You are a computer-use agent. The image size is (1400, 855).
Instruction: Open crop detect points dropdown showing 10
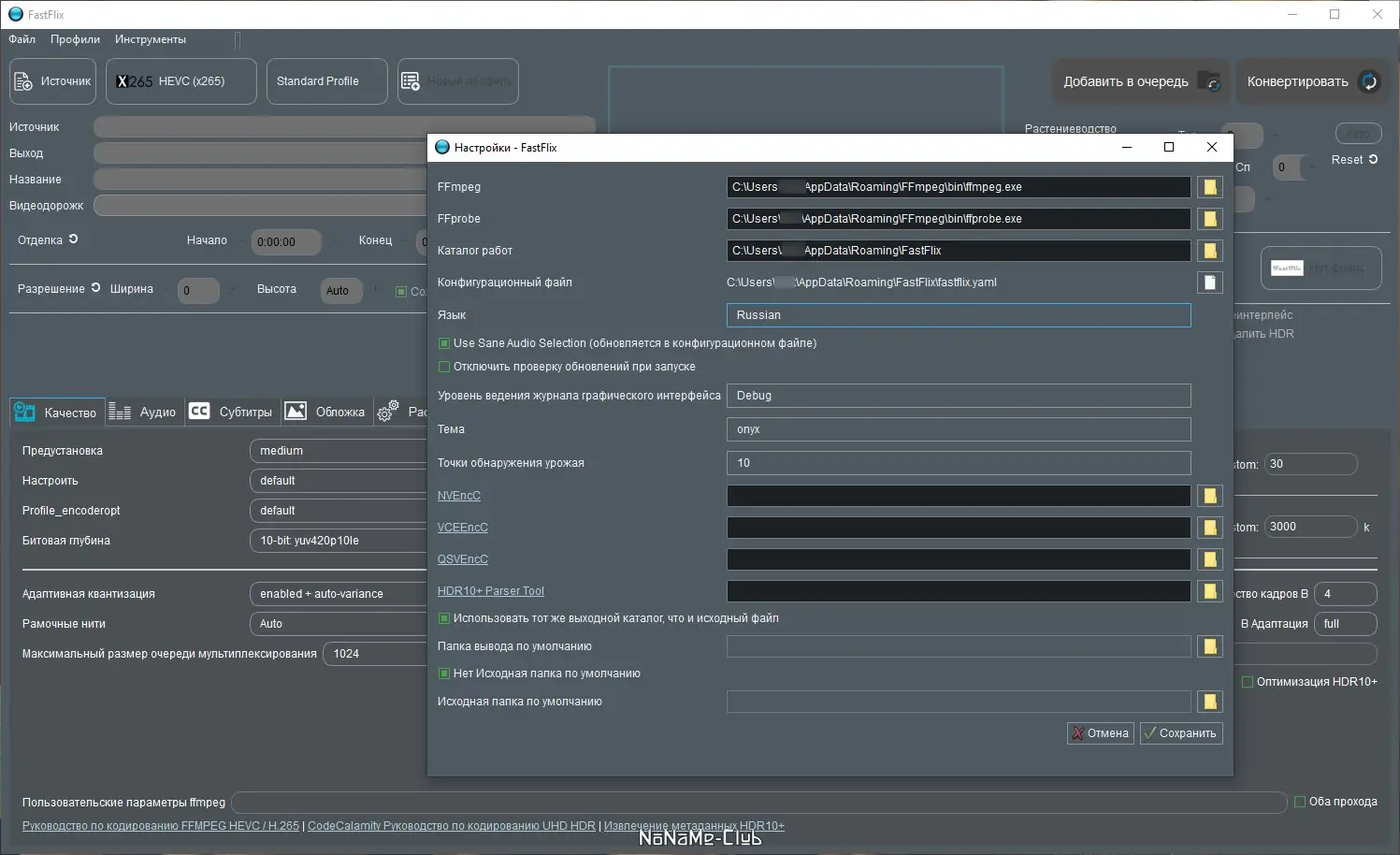coord(959,463)
